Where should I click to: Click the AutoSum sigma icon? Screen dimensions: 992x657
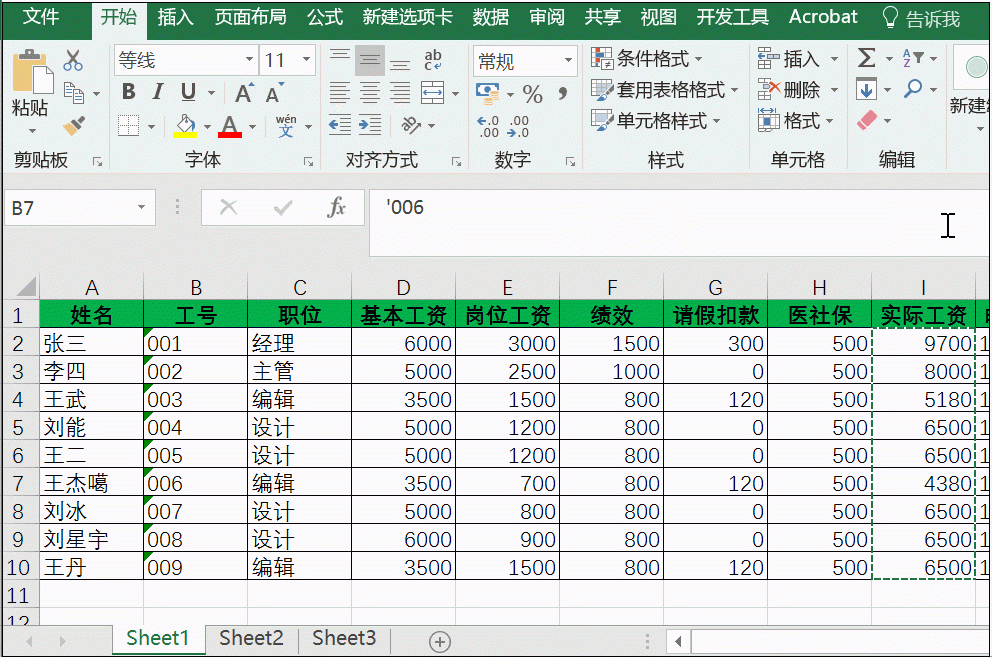867,58
